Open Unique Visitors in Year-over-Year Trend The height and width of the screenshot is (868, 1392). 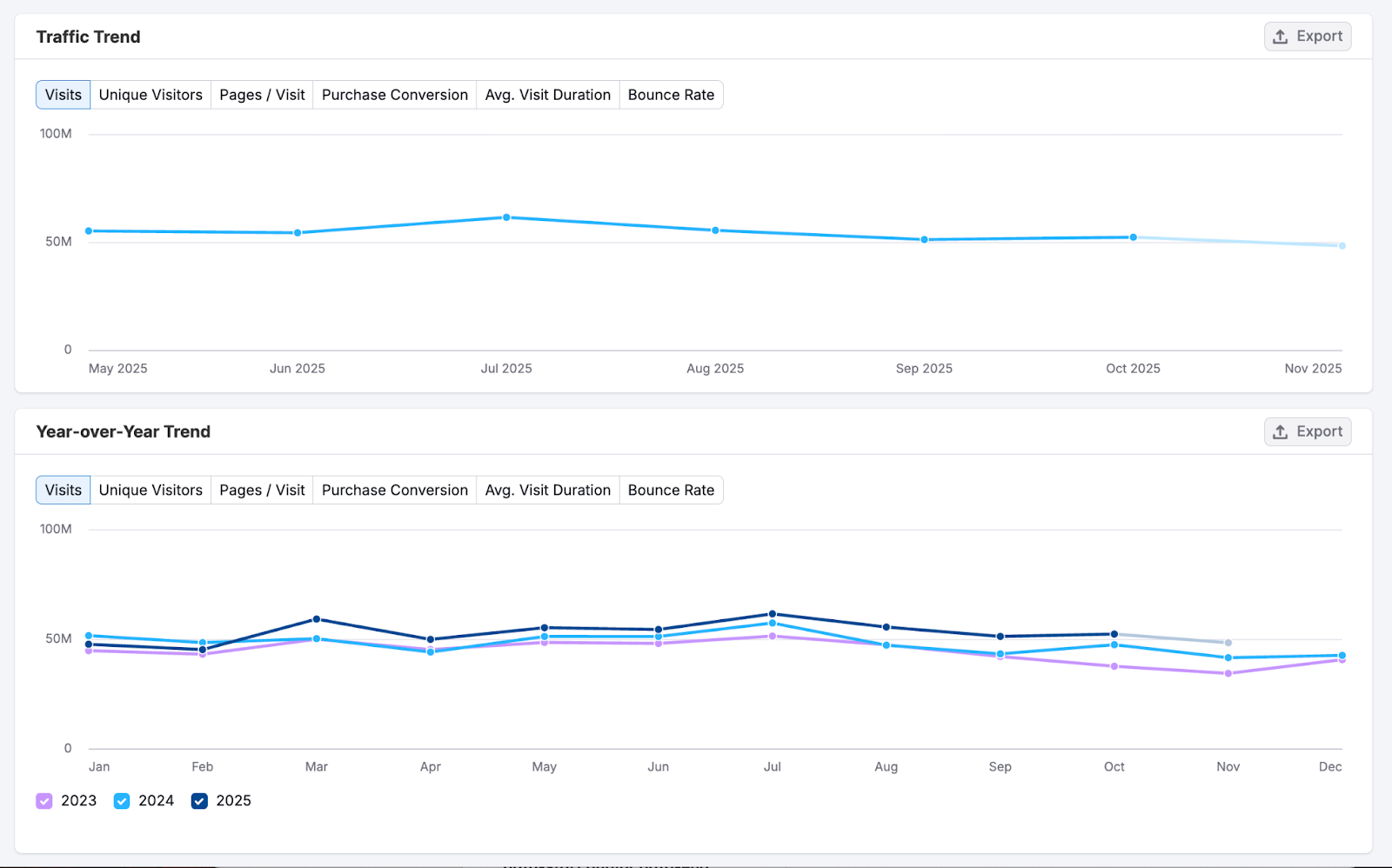click(x=151, y=490)
